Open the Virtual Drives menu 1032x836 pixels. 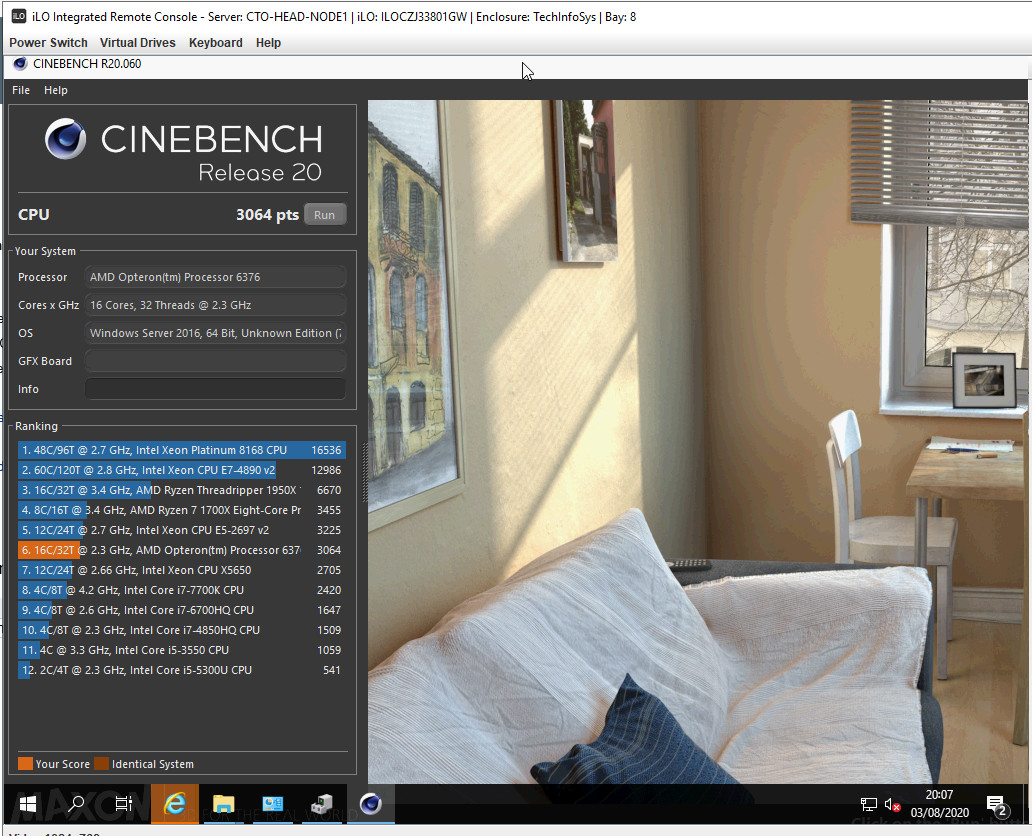[138, 43]
